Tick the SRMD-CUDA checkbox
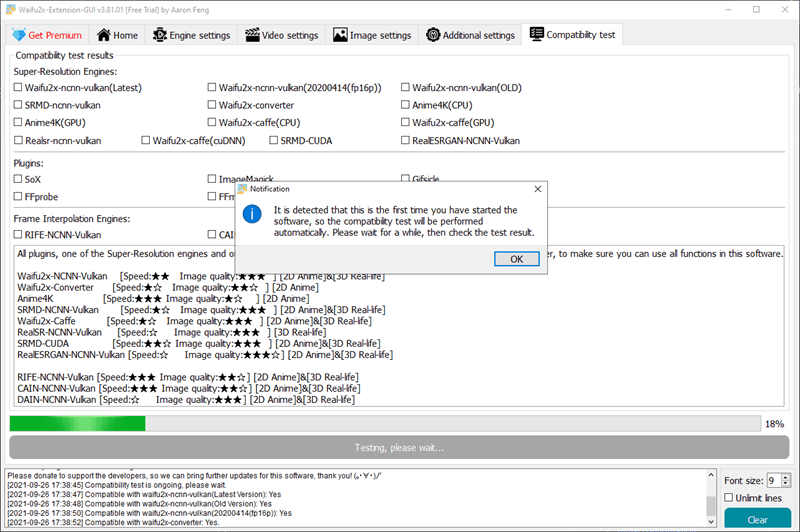 pyautogui.click(x=273, y=140)
